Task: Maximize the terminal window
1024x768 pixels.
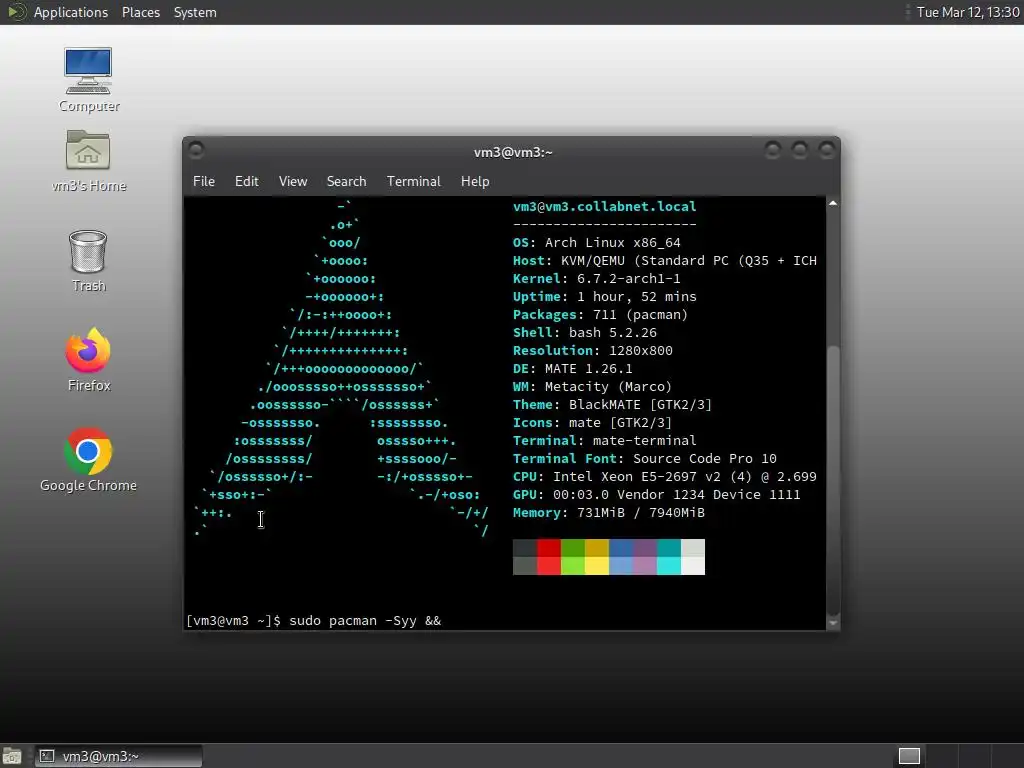Action: [800, 151]
